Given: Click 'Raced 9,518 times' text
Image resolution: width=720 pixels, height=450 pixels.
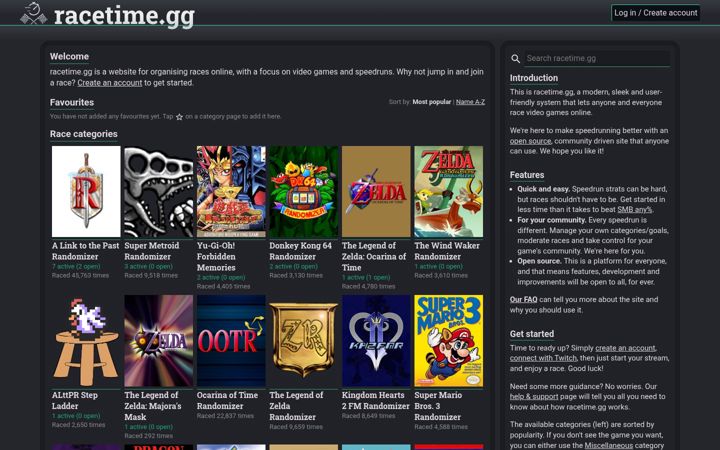Looking at the screenshot, I should 151,276.
